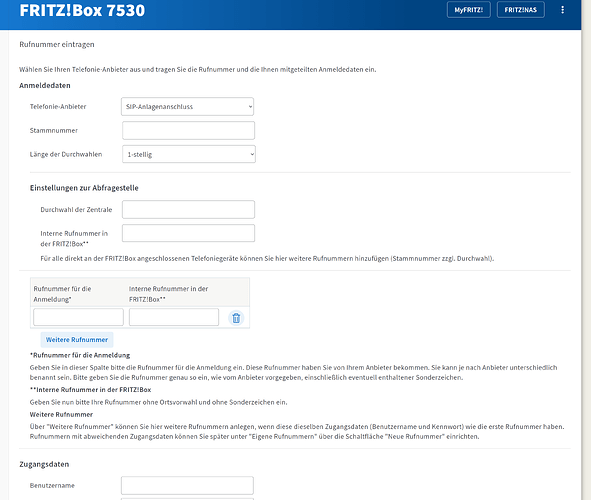Click the Durchwahl der Zentrale field
Image resolution: width=591 pixels, height=500 pixels.
[x=188, y=209]
